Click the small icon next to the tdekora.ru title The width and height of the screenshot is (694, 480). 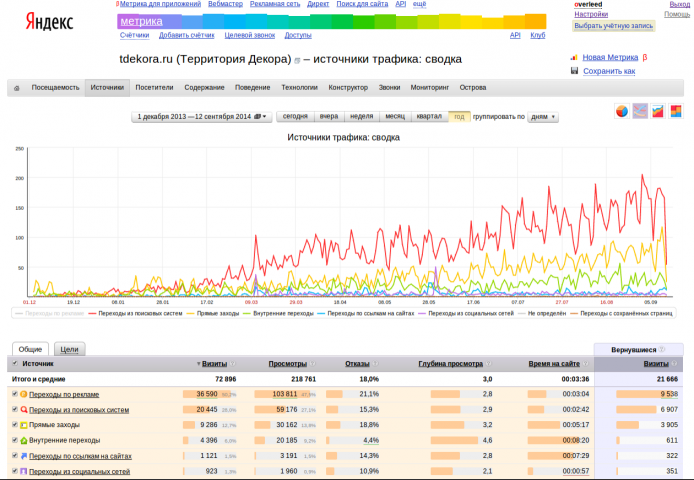tap(297, 60)
